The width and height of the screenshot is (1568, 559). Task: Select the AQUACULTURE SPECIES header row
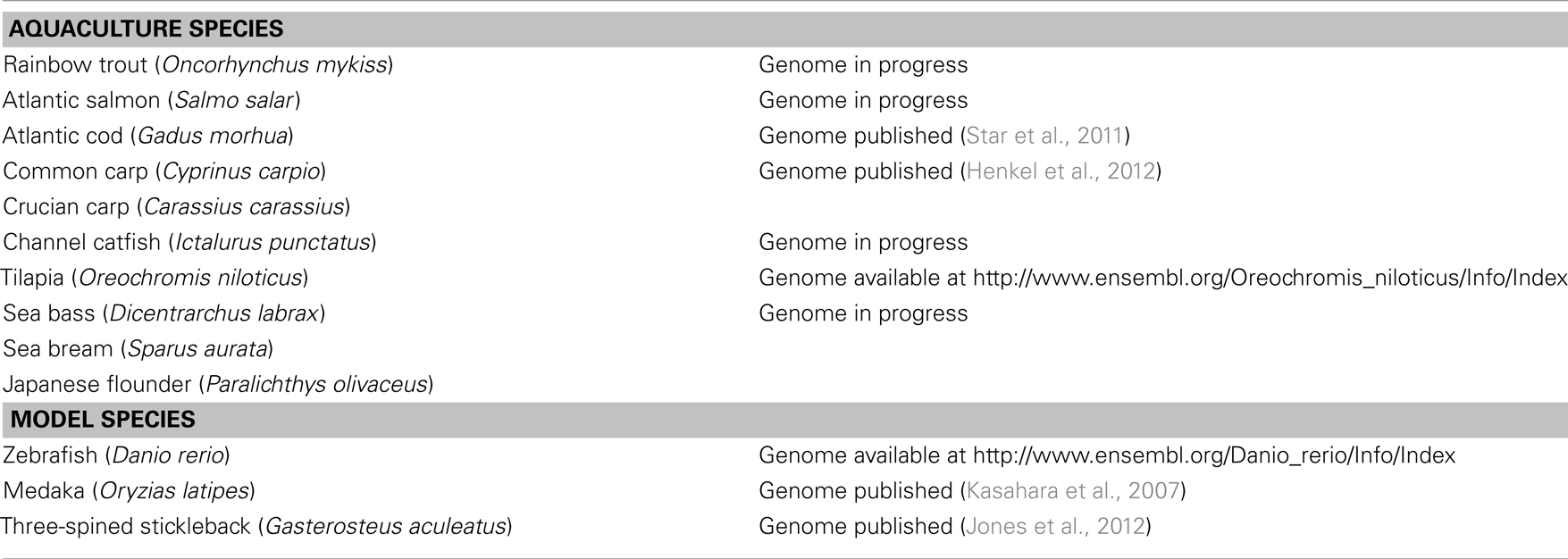784,29
